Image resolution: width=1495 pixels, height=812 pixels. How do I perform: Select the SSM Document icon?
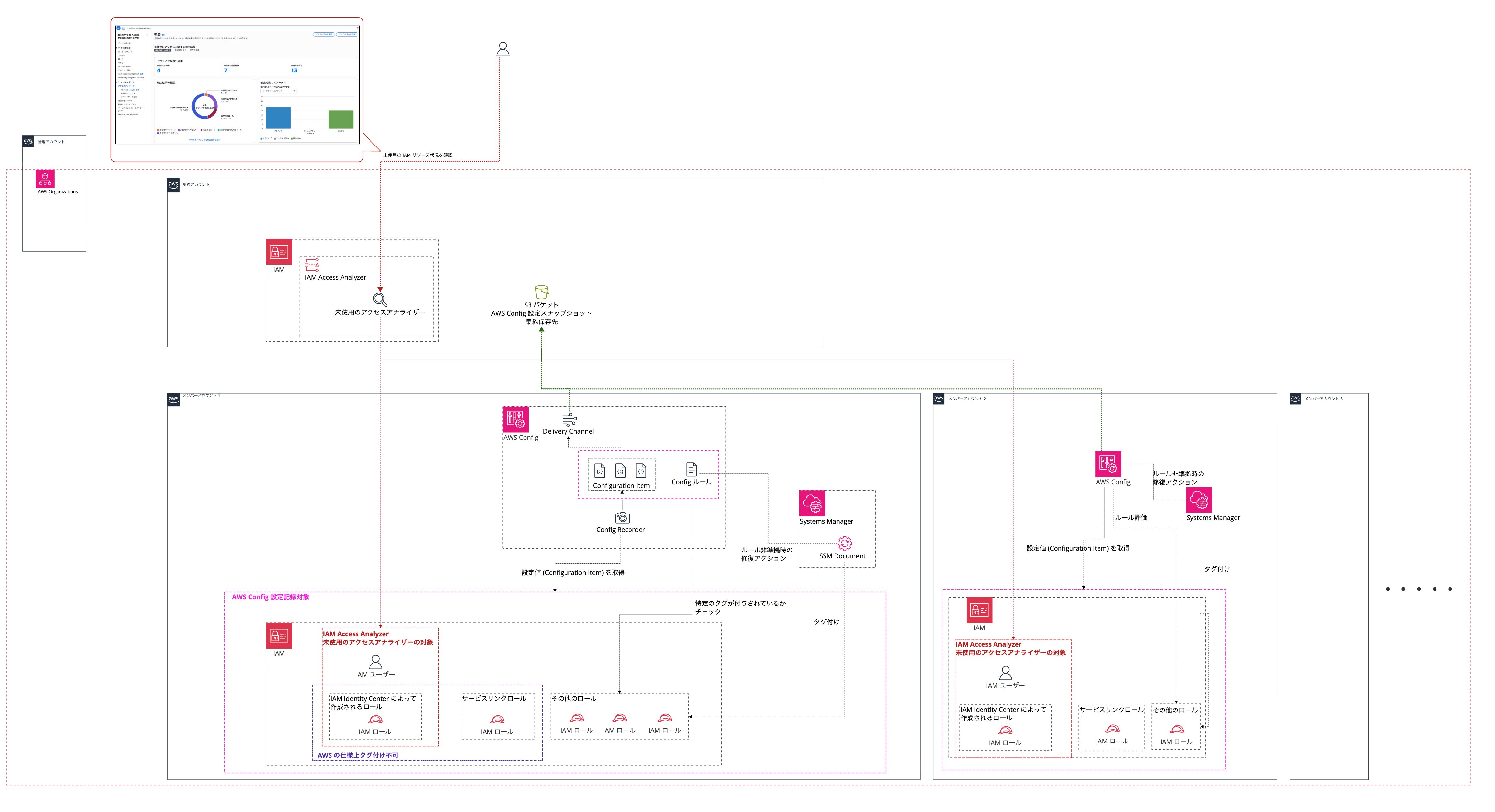tap(844, 543)
